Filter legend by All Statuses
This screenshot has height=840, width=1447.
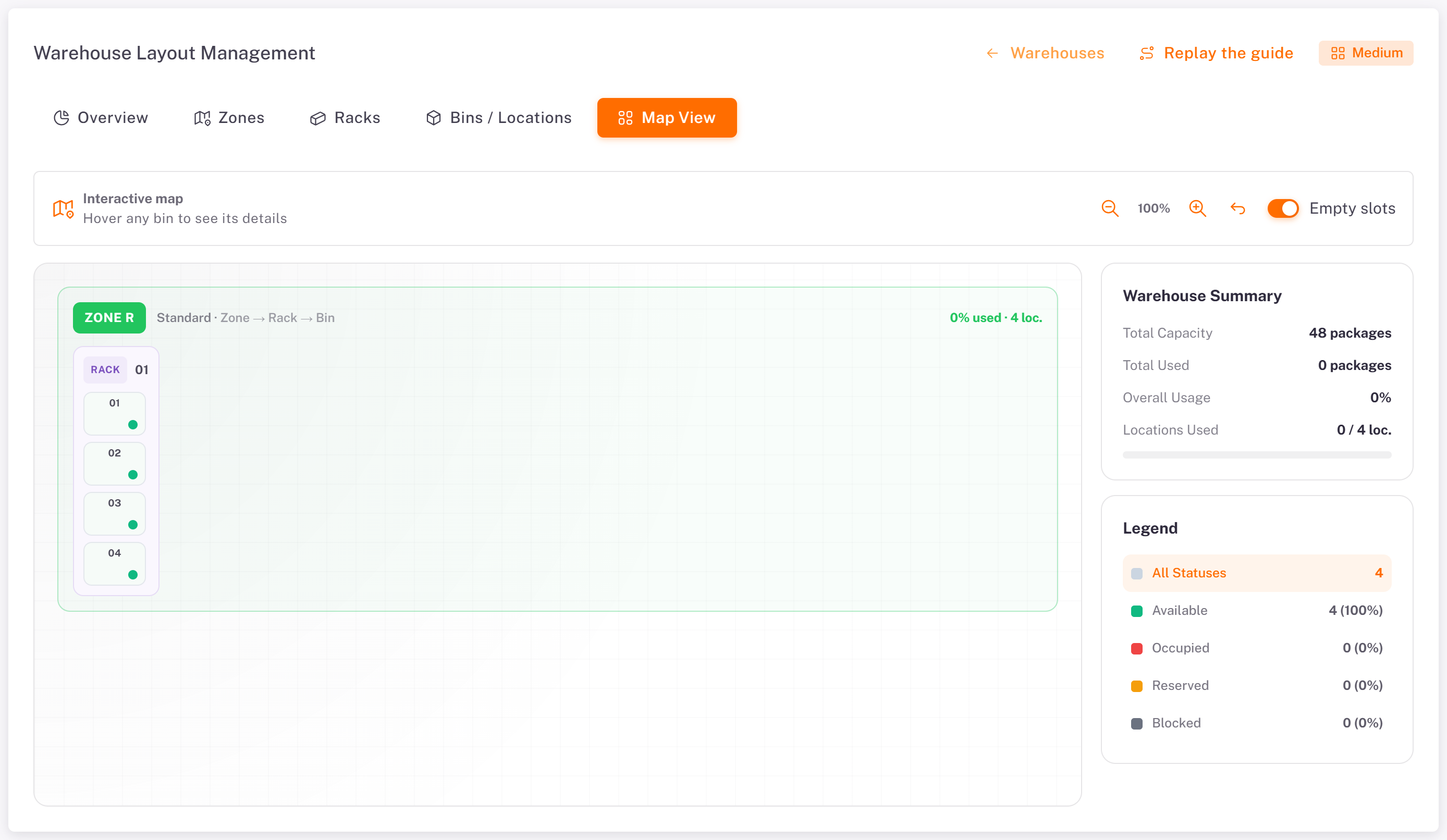click(1256, 573)
